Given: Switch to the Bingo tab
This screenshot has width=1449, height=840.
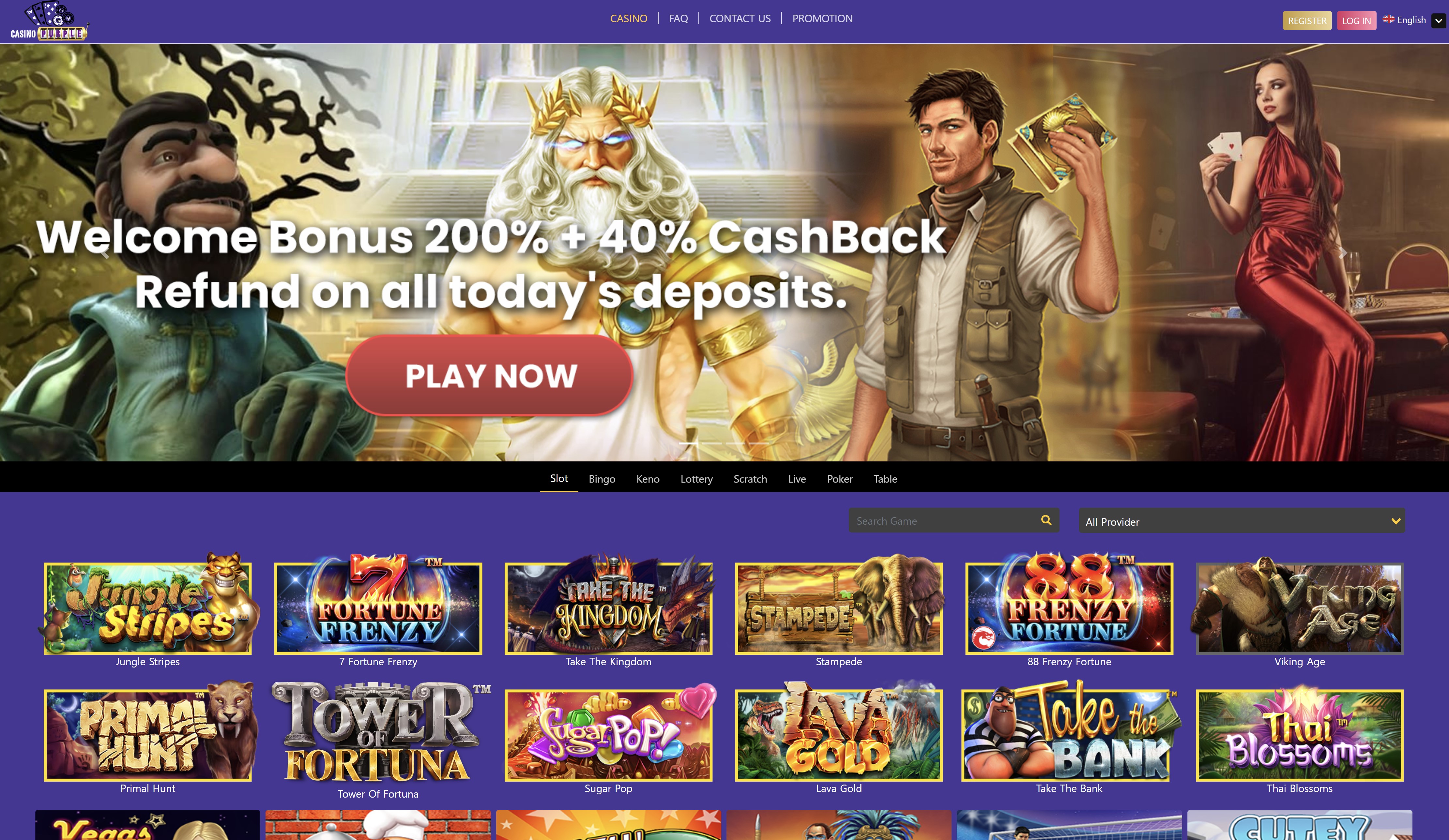Looking at the screenshot, I should coord(602,479).
